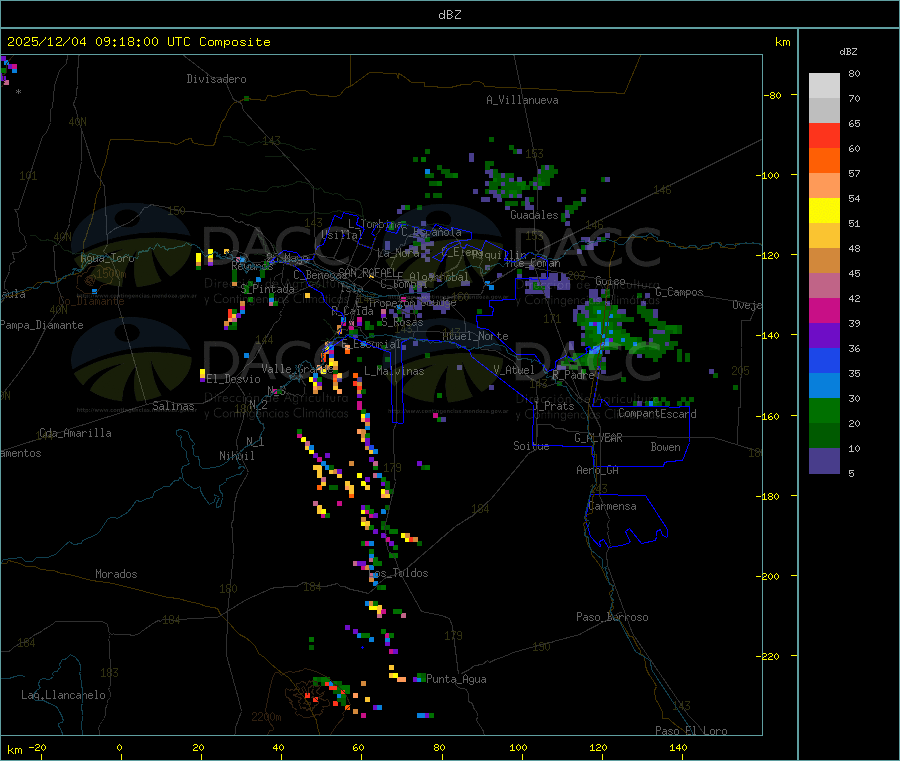900x761 pixels.
Task: Click the 'Nihuil' map label
Action: [x=237, y=456]
